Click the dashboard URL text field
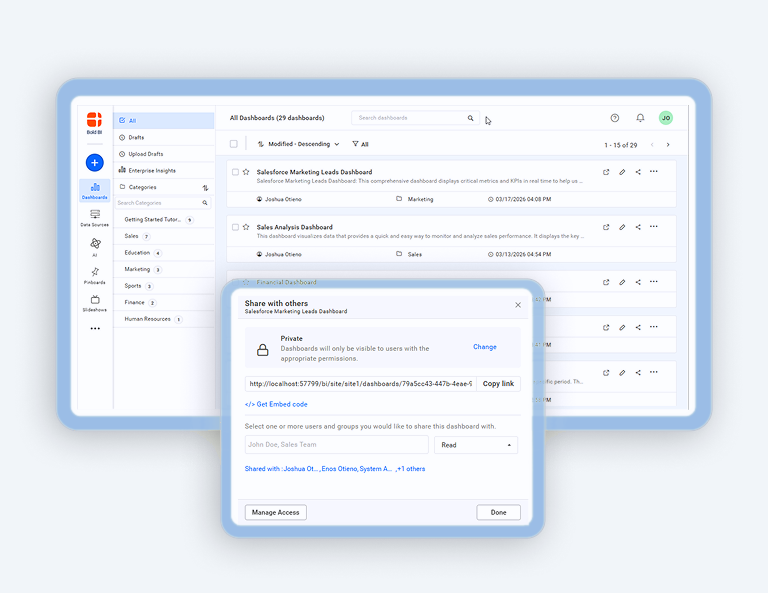This screenshot has width=768, height=593. [x=360, y=384]
